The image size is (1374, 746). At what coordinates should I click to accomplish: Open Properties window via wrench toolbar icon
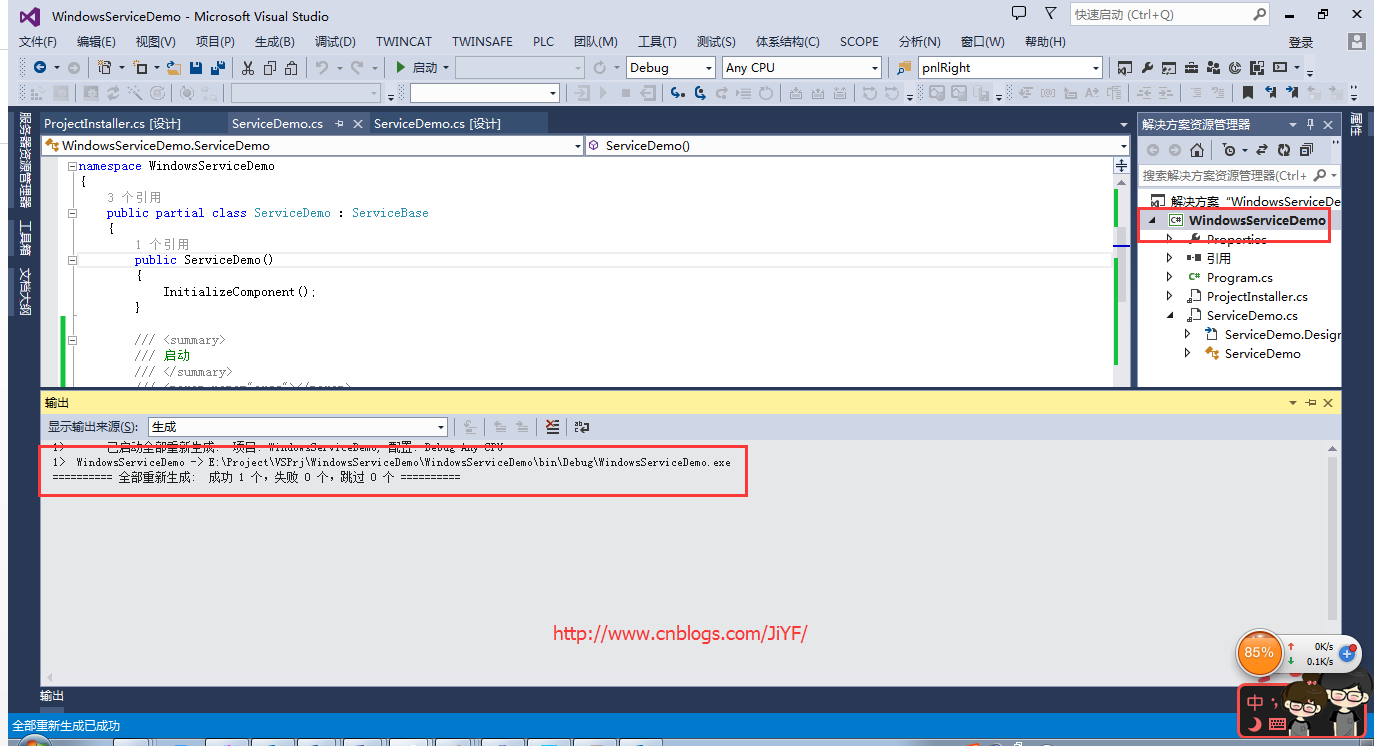point(1147,68)
